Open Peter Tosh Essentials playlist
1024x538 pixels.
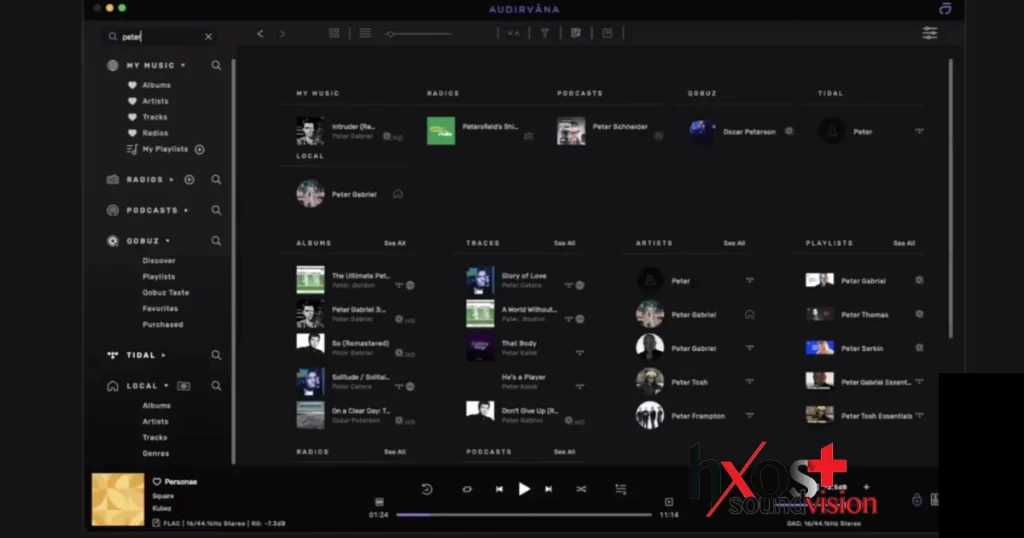865,415
